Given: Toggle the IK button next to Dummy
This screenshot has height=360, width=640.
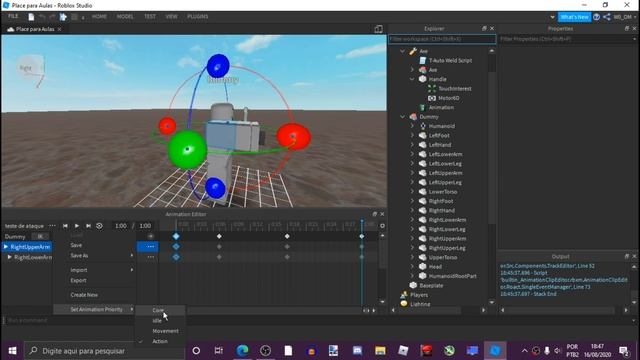Looking at the screenshot, I should tap(40, 237).
